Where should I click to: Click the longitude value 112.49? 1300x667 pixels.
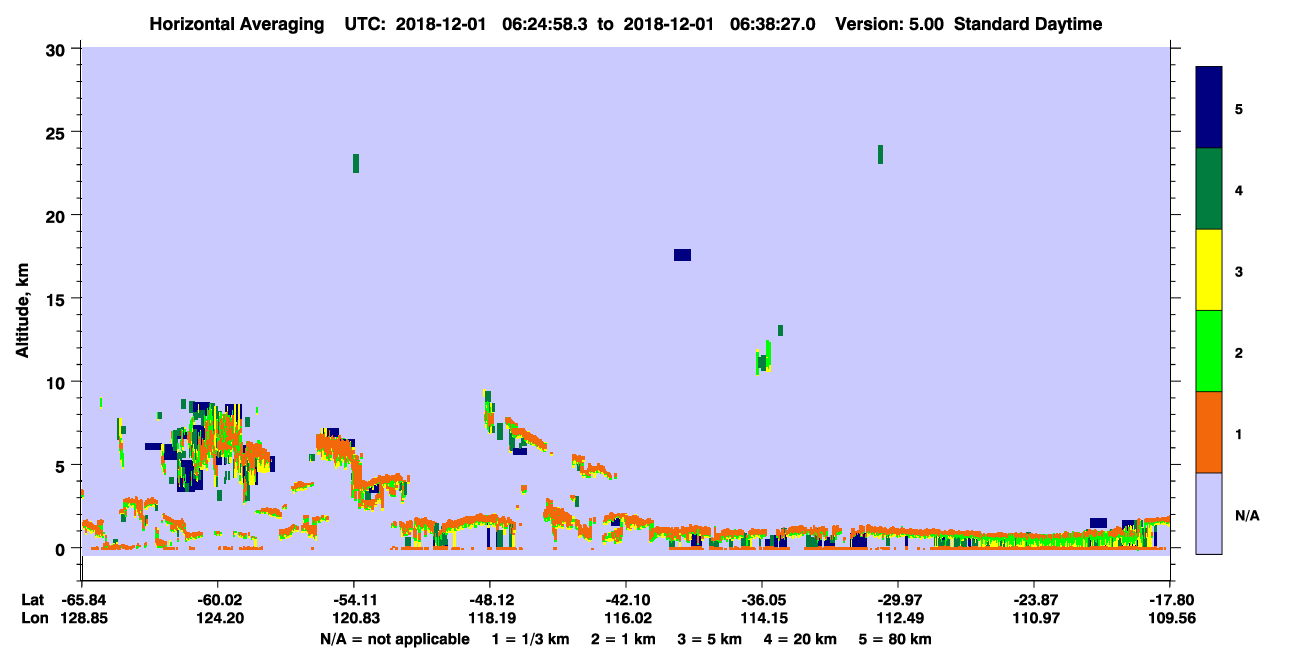click(x=898, y=618)
